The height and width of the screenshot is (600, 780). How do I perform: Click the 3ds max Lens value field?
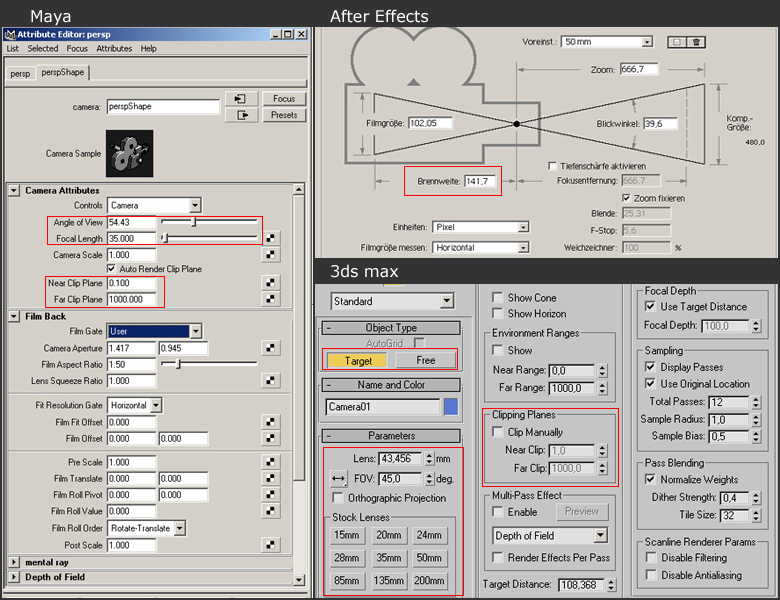399,458
